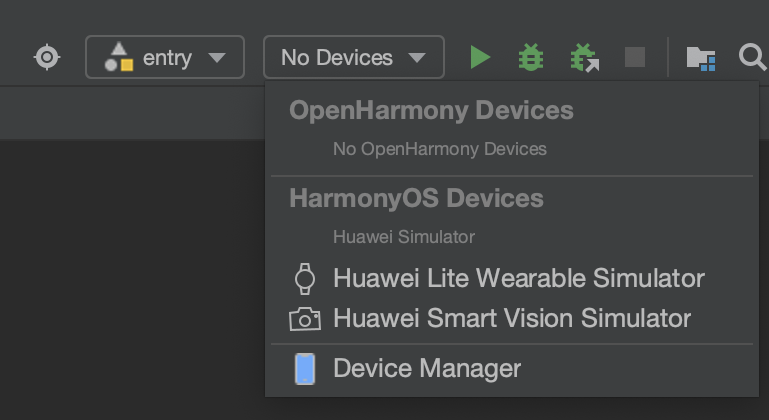Click the watch icon for Lite Wearable
The width and height of the screenshot is (769, 420).
[x=305, y=279]
